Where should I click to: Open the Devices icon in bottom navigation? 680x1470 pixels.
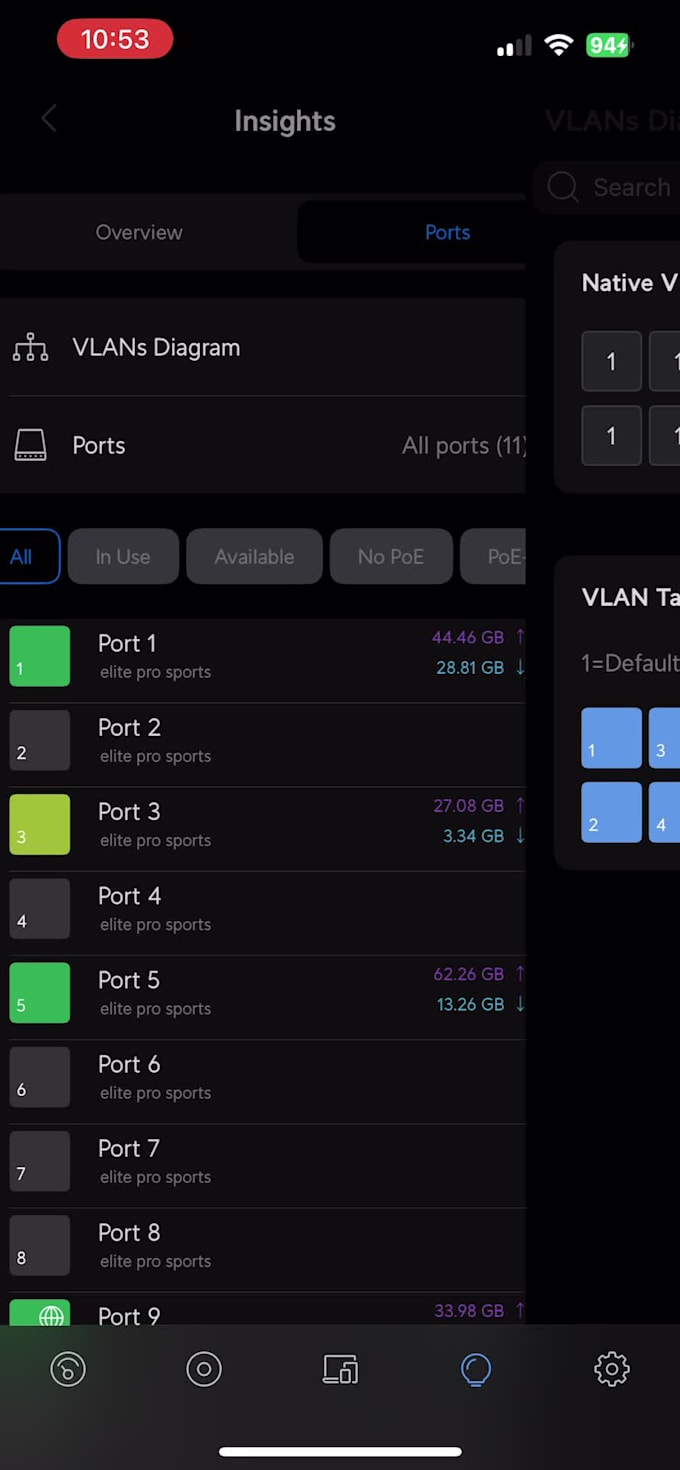pos(340,1369)
